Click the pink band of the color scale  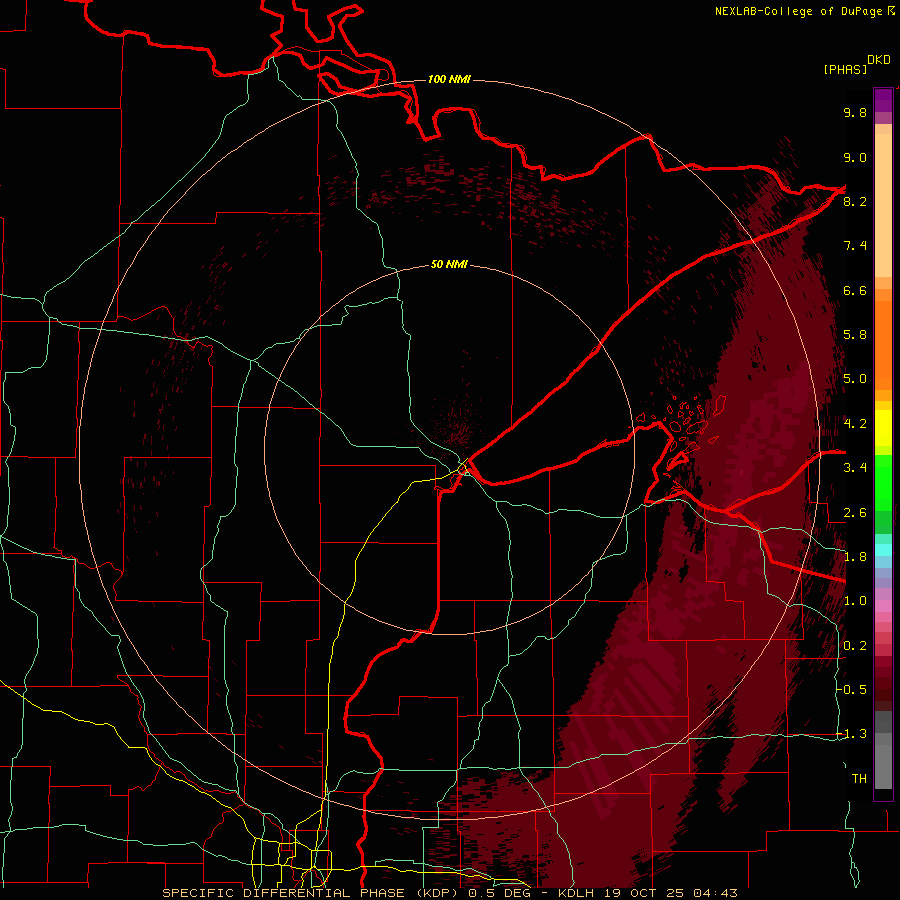883,606
